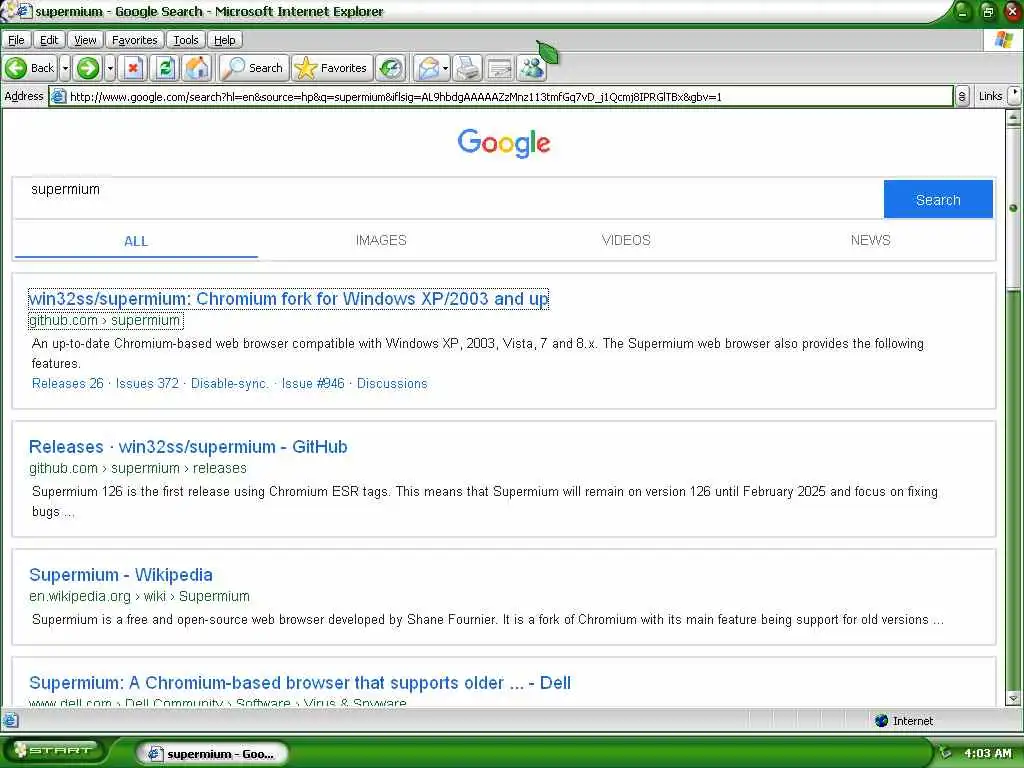Viewport: 1024px width, 768px height.
Task: Click the github.com › supermium breadcrumb
Action: [x=105, y=321]
